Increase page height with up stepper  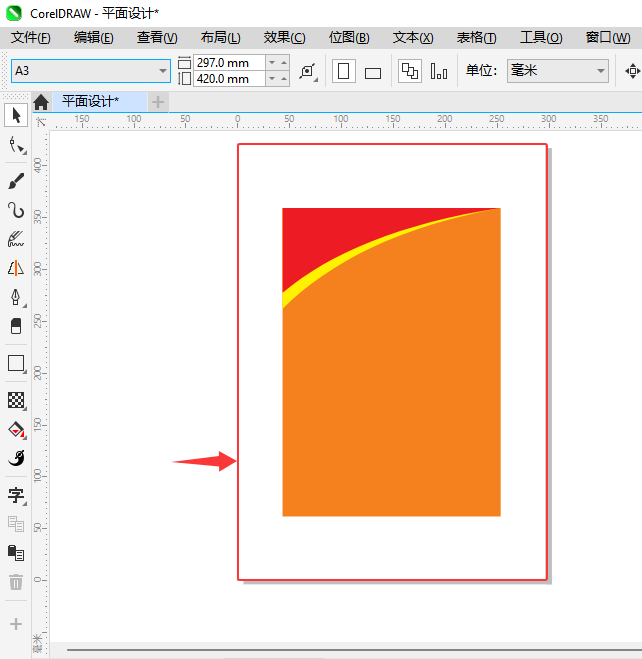tap(284, 79)
